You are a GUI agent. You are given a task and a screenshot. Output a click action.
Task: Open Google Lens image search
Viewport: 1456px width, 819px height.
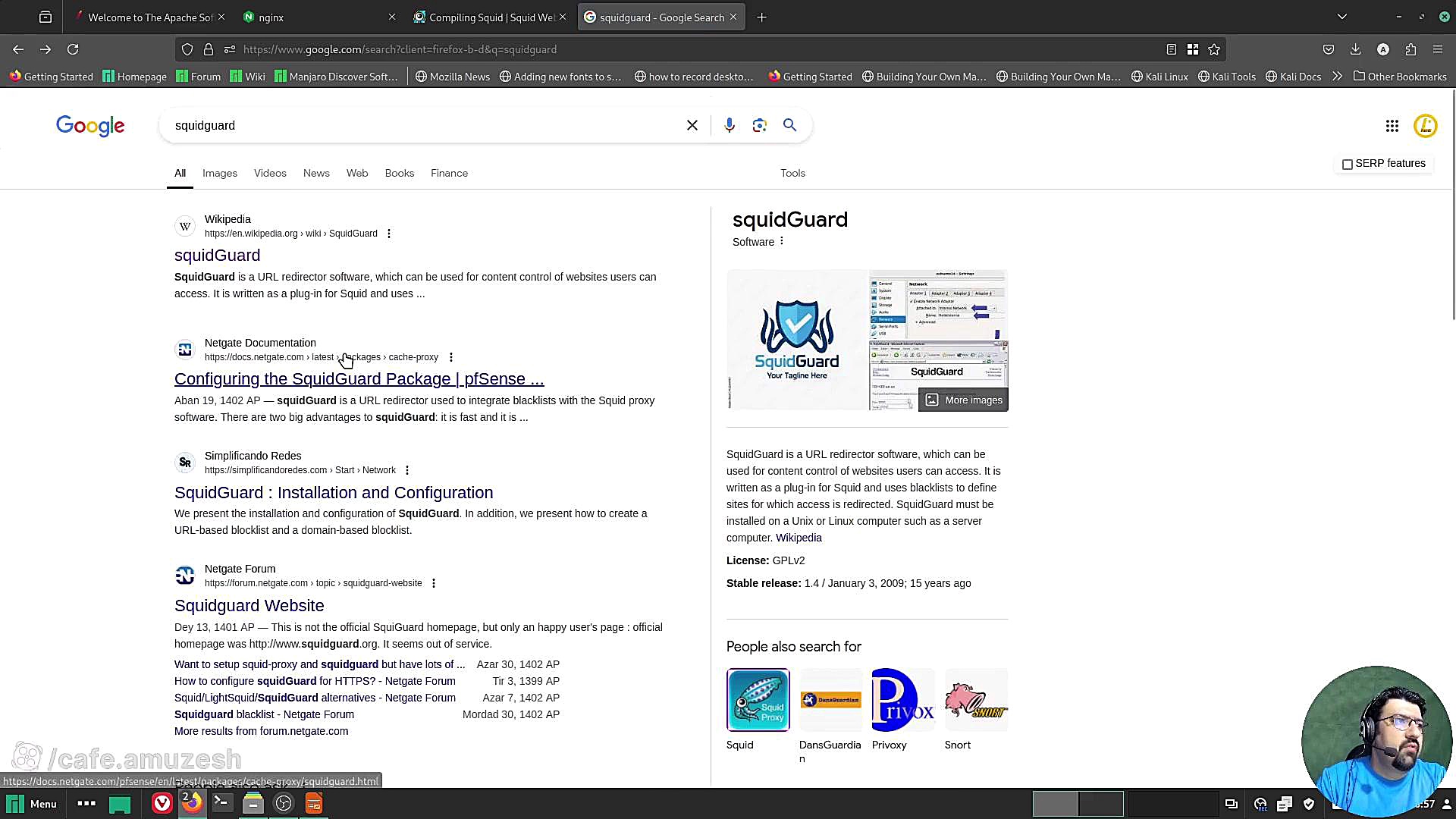pyautogui.click(x=760, y=125)
